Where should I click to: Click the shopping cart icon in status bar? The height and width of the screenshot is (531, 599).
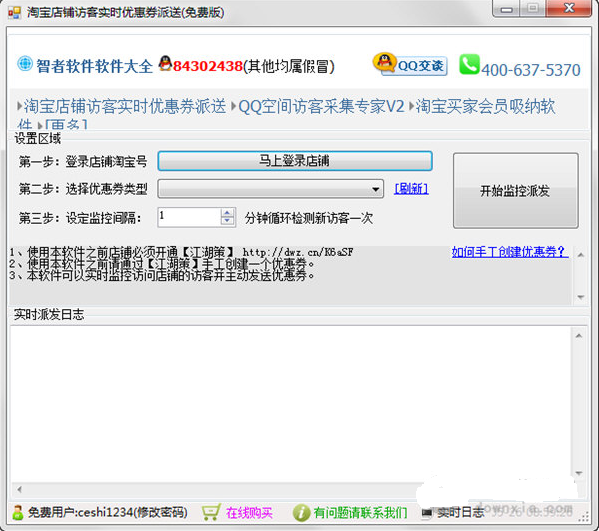tap(211, 512)
